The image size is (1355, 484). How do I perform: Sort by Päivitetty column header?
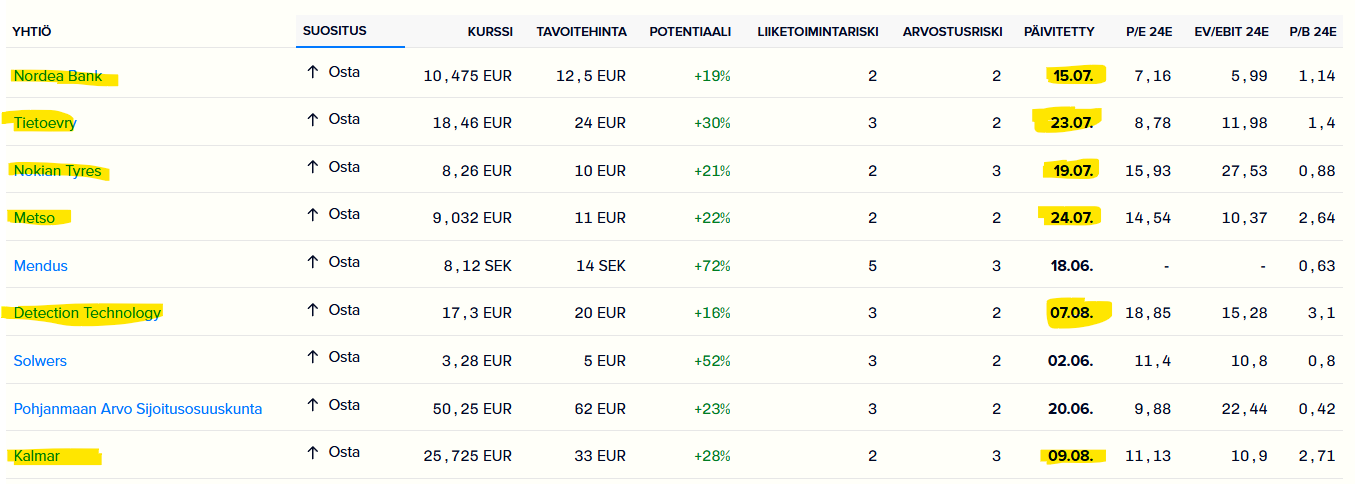1060,32
